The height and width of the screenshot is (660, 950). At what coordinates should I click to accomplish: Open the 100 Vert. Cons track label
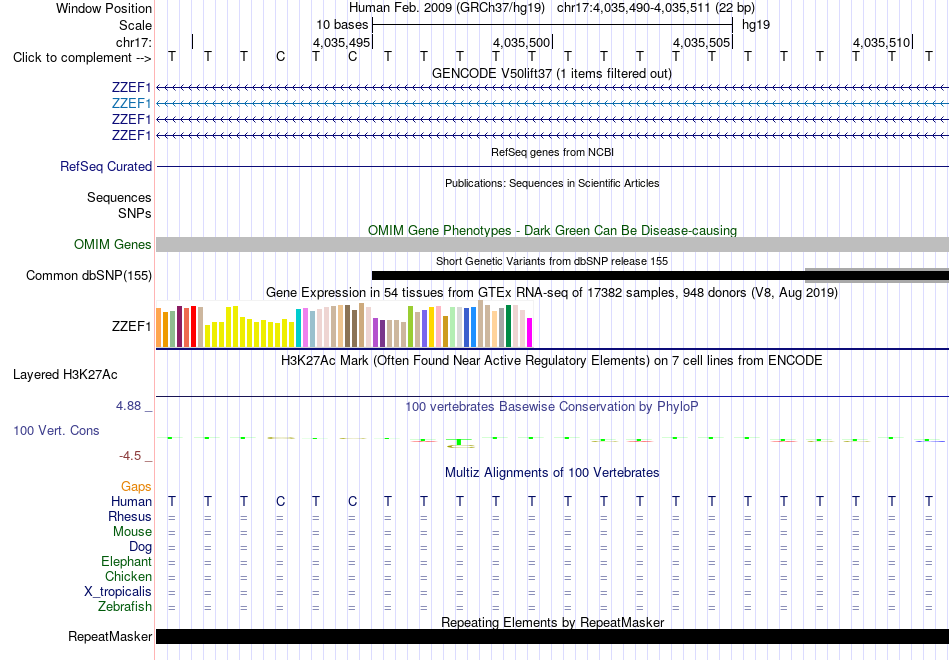pyautogui.click(x=56, y=430)
